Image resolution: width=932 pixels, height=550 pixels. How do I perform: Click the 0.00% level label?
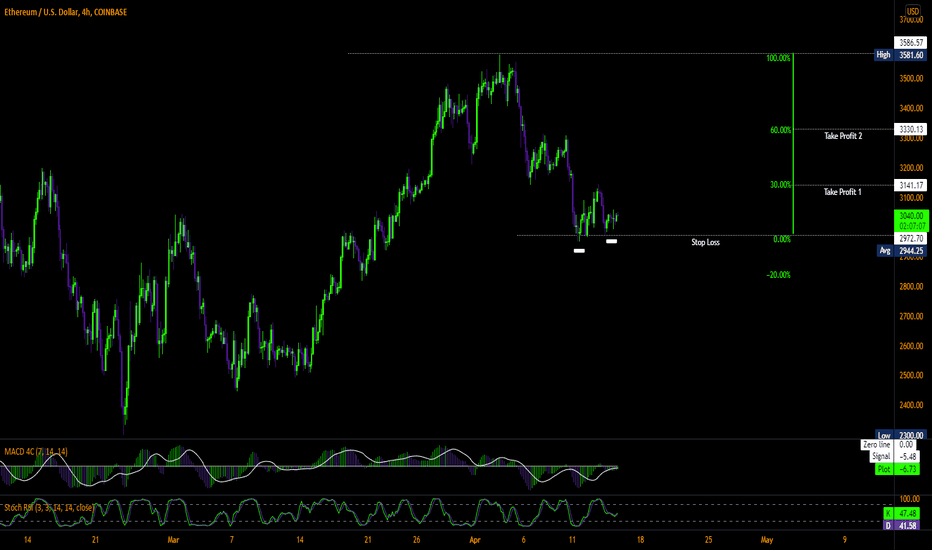[x=782, y=240]
